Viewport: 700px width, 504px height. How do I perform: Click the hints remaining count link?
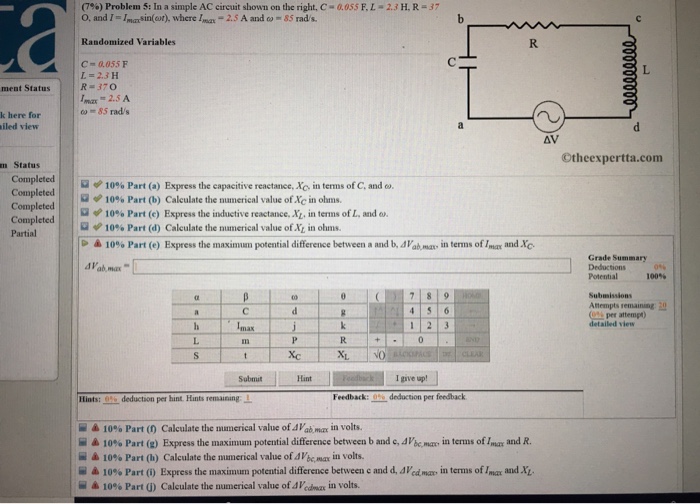point(248,398)
